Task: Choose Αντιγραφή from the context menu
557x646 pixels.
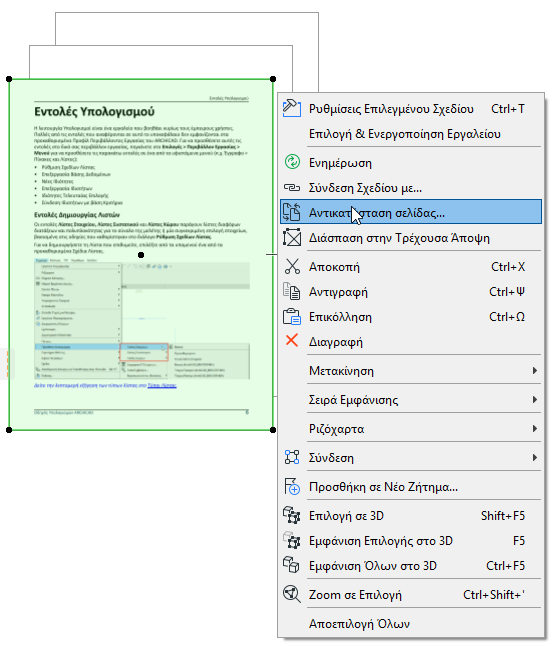Action: pos(411,292)
